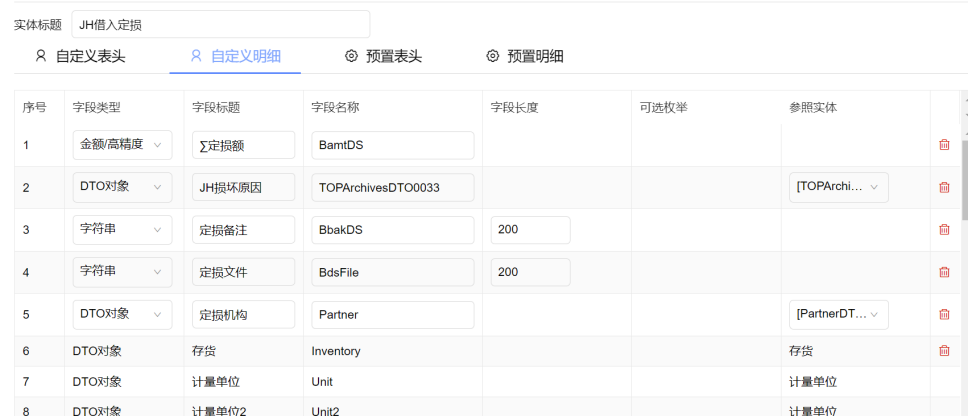Switch to the 自定义表头 tab
The width and height of the screenshot is (969, 416).
pyautogui.click(x=80, y=56)
